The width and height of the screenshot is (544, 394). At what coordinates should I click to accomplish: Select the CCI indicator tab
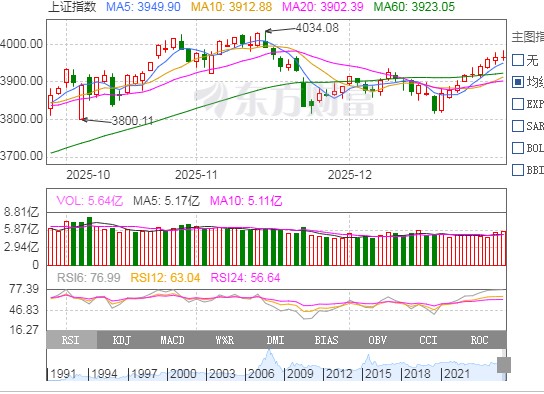pos(428,340)
